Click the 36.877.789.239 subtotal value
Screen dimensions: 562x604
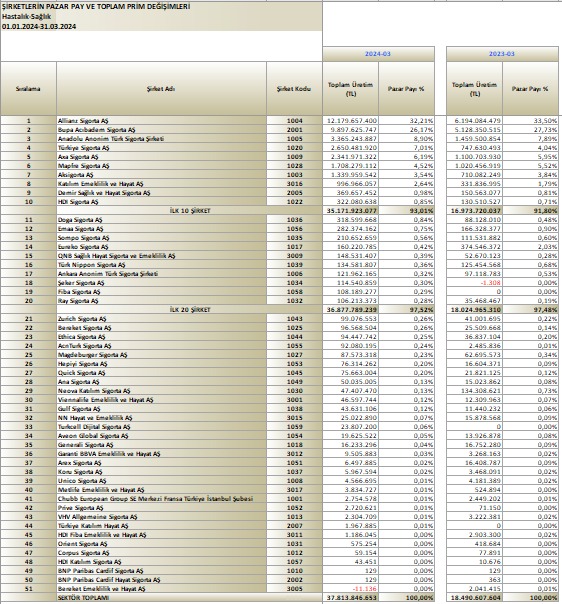point(351,310)
